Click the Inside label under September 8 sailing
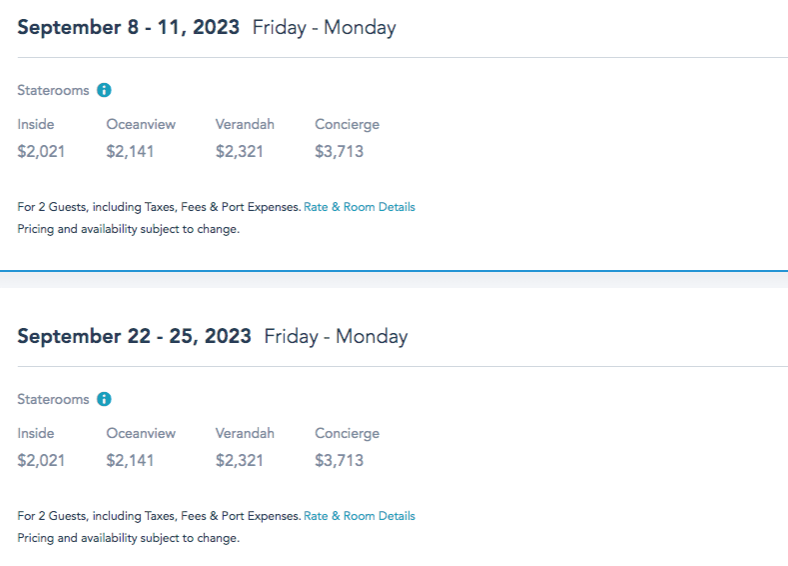The image size is (788, 566). [36, 124]
